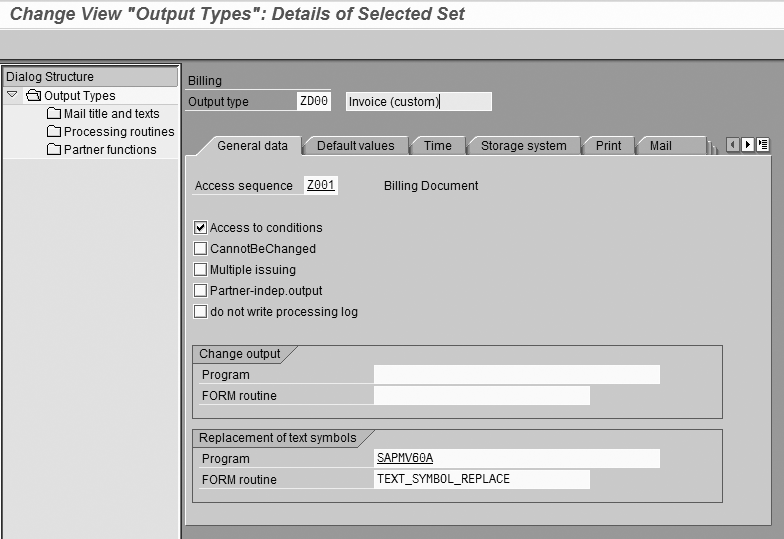Click the Change output Program field
This screenshot has height=539, width=784.
tap(516, 375)
